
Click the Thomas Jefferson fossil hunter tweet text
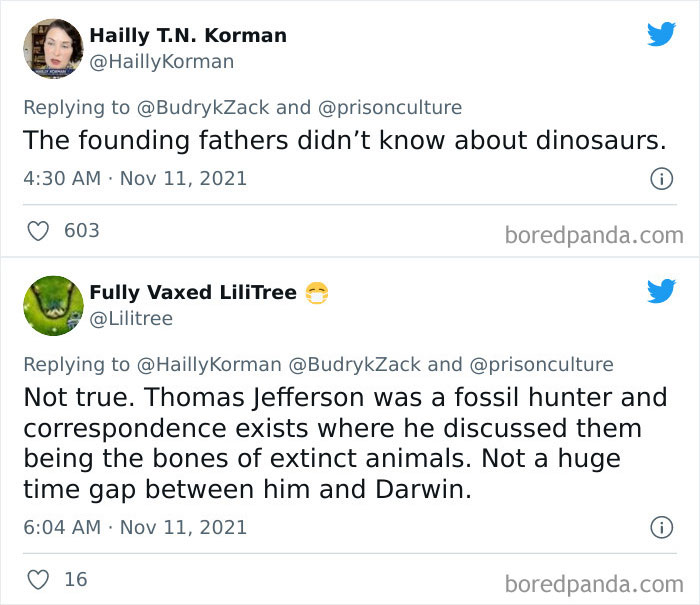pyautogui.click(x=345, y=443)
